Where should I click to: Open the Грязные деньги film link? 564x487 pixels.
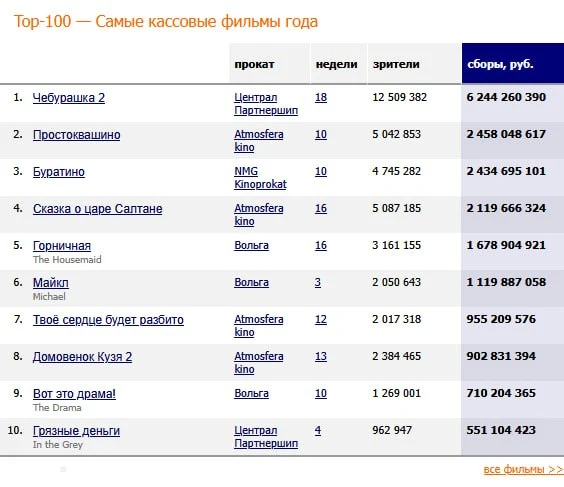pyautogui.click(x=76, y=431)
